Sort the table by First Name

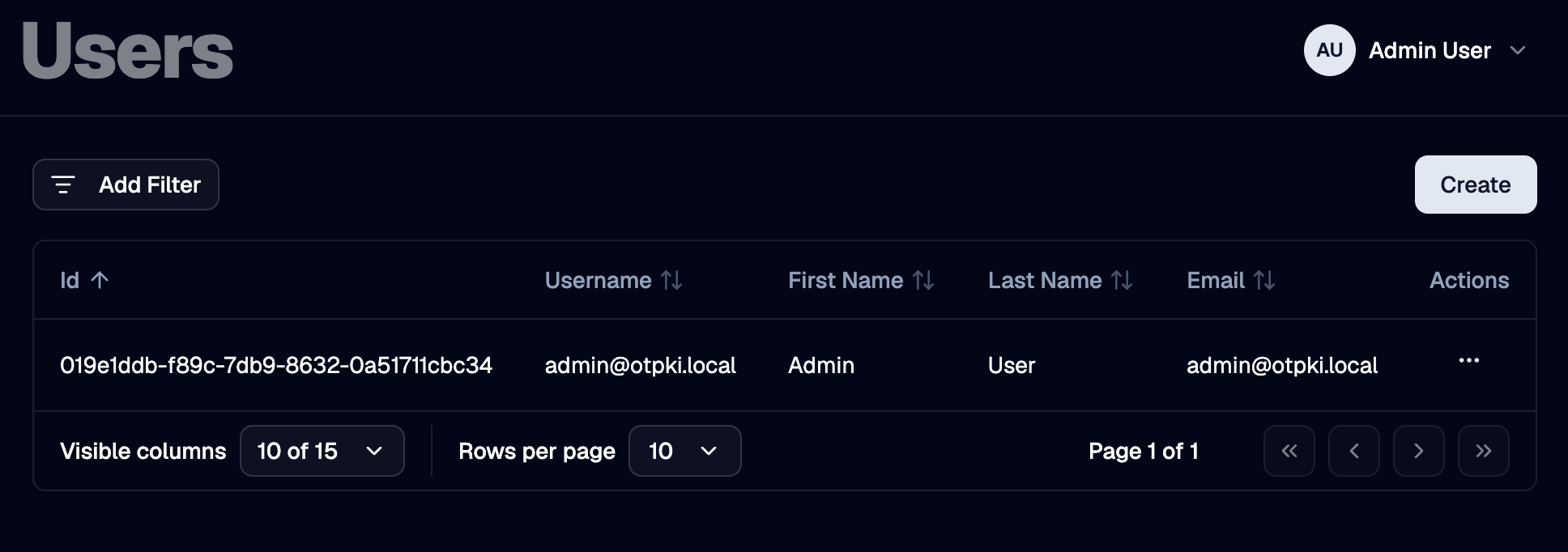click(861, 280)
